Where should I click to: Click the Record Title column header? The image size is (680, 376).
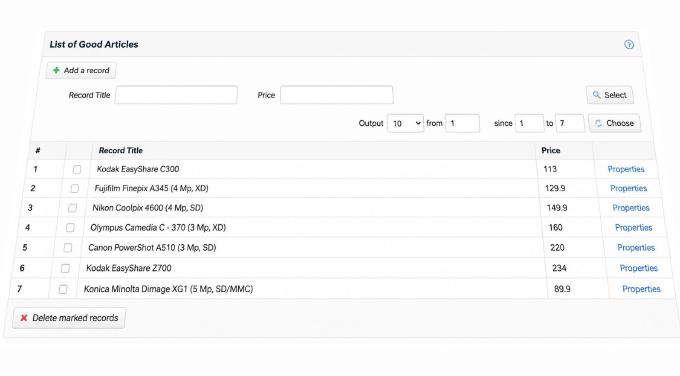(x=121, y=150)
